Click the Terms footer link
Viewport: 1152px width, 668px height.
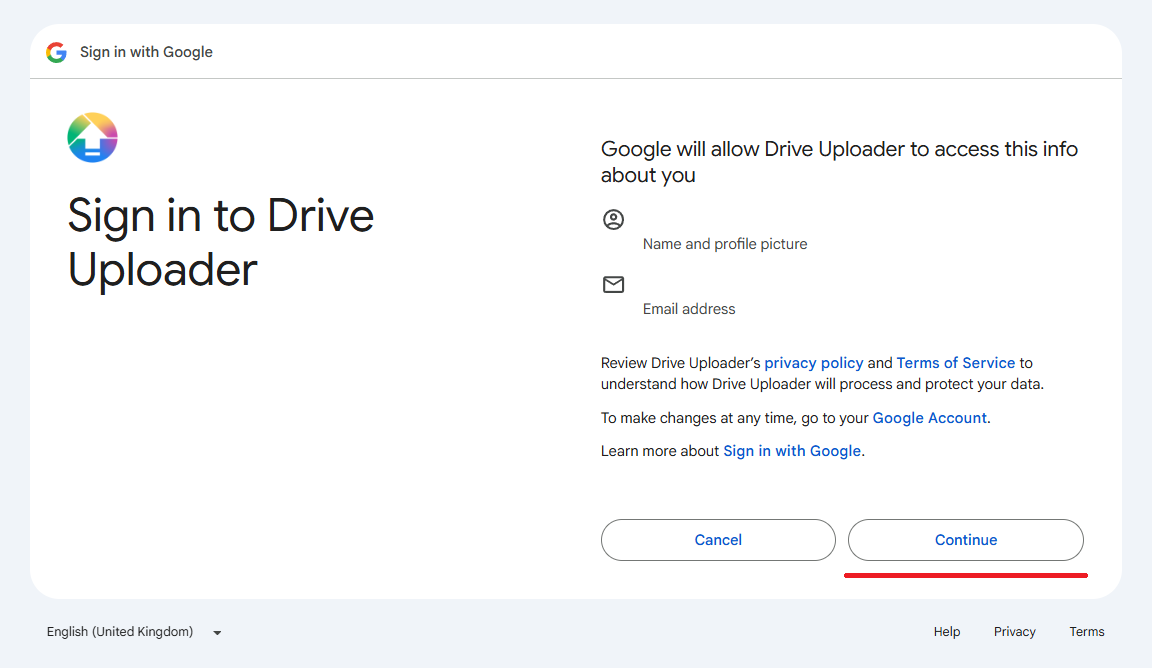(x=1087, y=631)
